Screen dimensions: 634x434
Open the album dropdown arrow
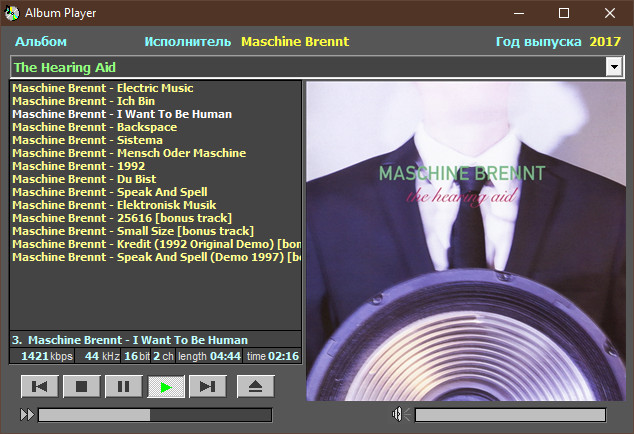point(614,67)
